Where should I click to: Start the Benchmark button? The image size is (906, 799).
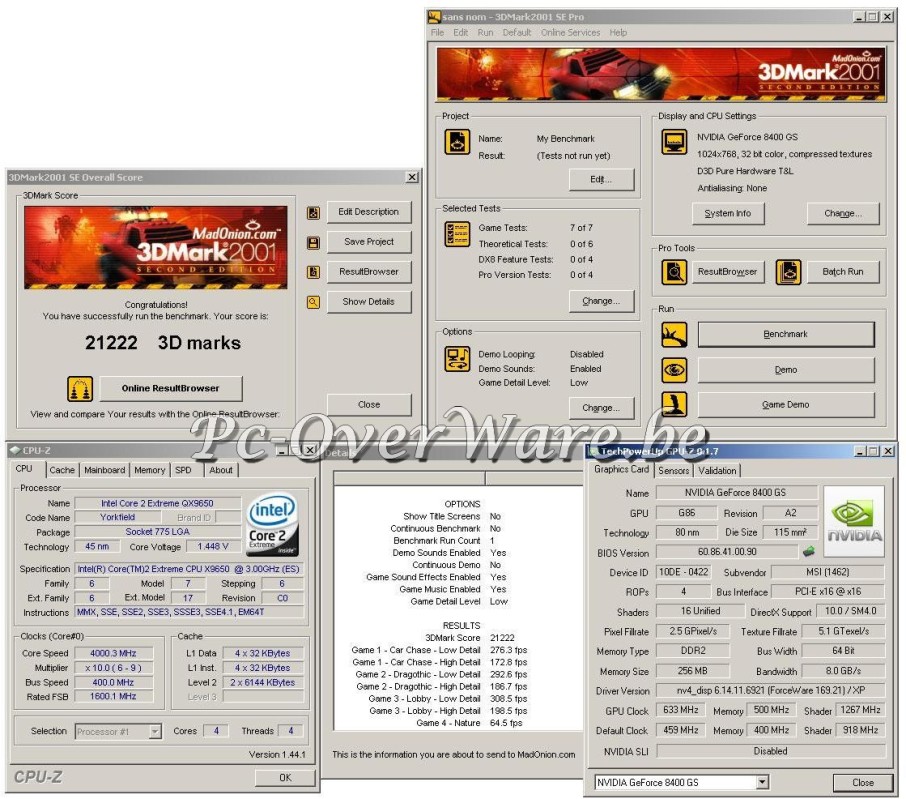[x=786, y=335]
